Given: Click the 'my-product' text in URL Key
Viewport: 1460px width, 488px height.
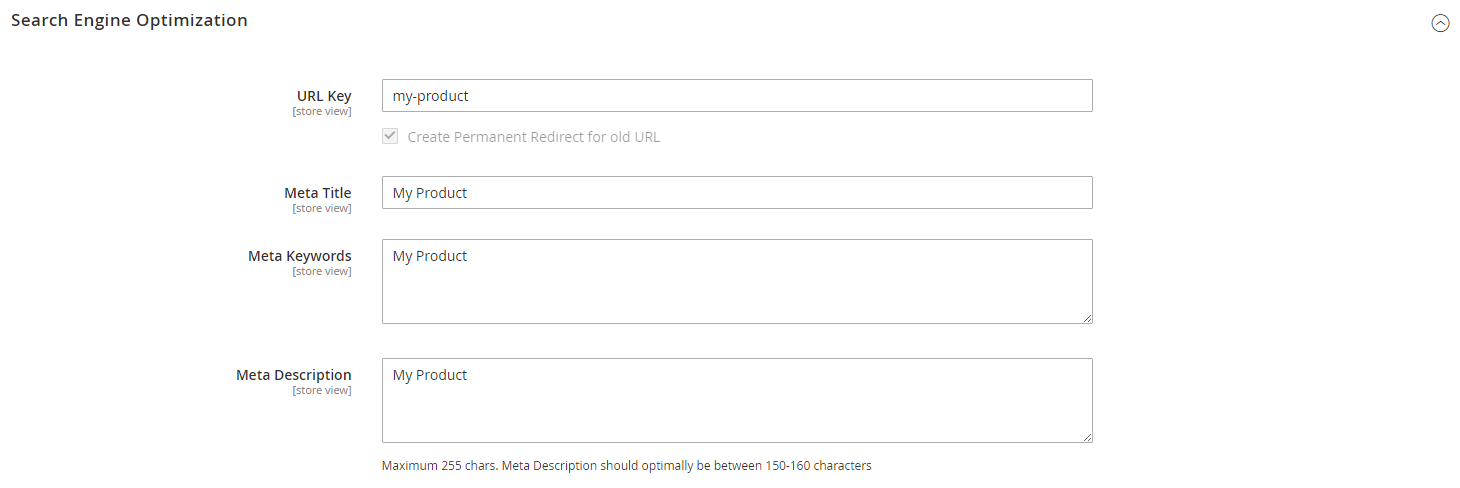Looking at the screenshot, I should pyautogui.click(x=430, y=96).
